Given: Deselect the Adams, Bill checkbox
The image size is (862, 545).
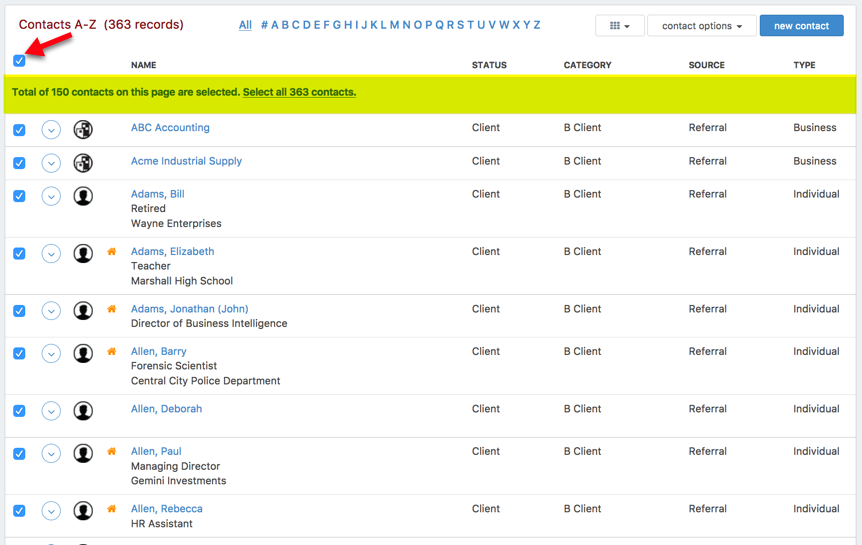Looking at the screenshot, I should pos(19,196).
